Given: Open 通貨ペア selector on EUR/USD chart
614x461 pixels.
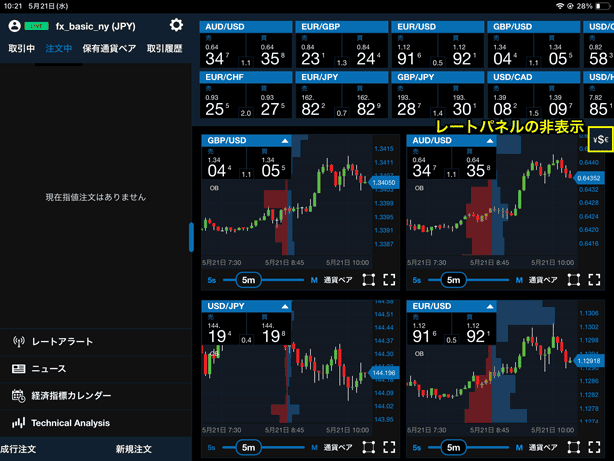Looking at the screenshot, I should tap(543, 447).
